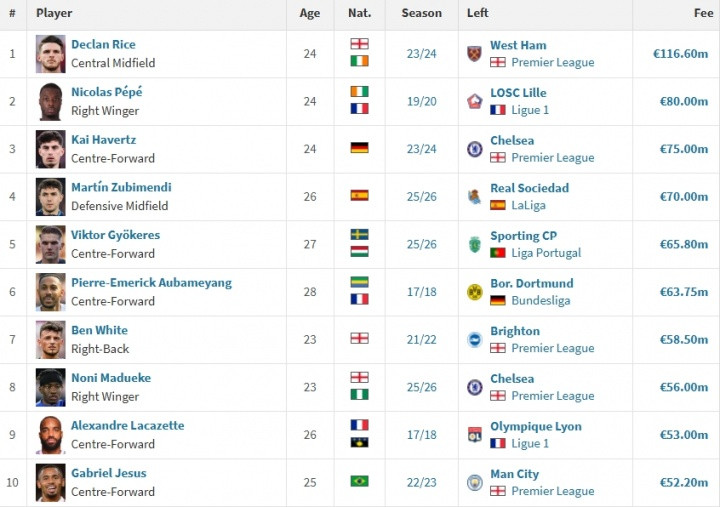Click the Brighton club crest icon
This screenshot has width=720, height=507.
point(474,340)
